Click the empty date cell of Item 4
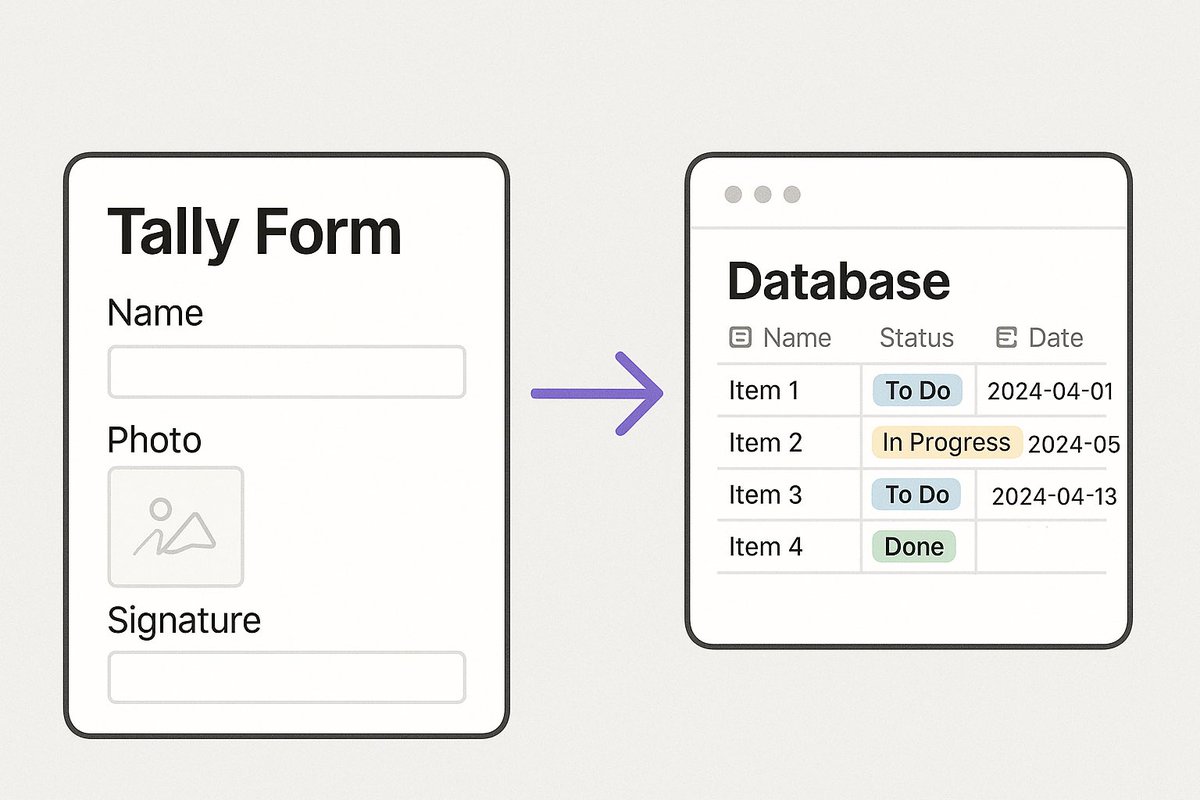 click(x=1041, y=546)
